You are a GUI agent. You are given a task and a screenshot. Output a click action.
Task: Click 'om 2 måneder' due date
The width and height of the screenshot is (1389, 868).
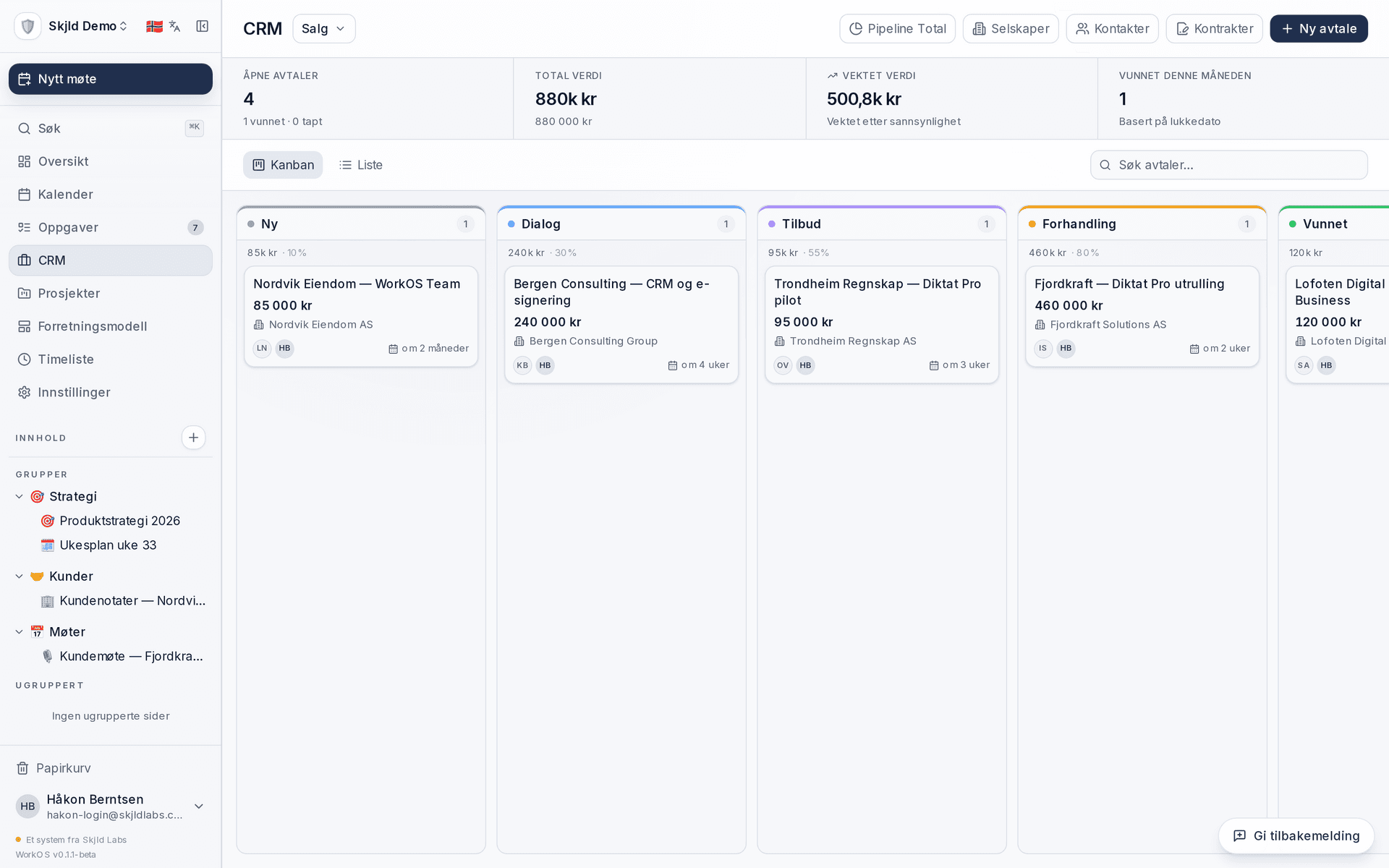[x=429, y=349]
